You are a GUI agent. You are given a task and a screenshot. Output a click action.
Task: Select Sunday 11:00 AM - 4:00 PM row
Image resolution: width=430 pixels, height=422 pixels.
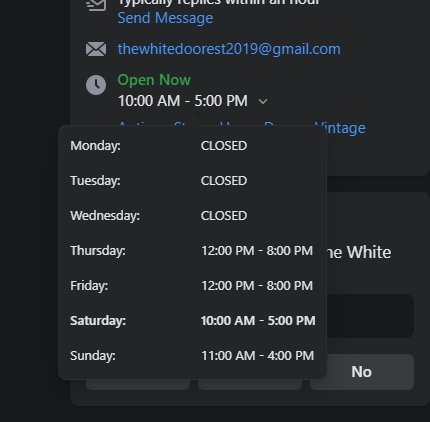(x=192, y=356)
